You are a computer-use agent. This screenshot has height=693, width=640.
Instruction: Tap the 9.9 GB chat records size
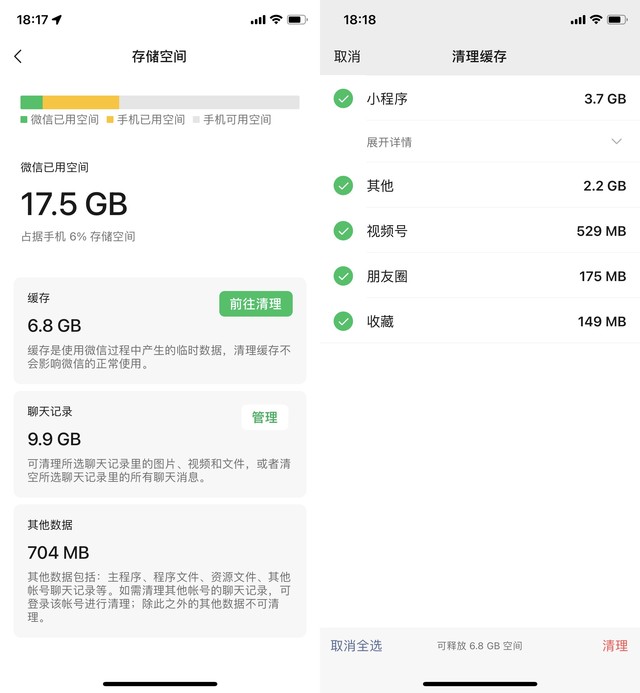pyautogui.click(x=54, y=439)
